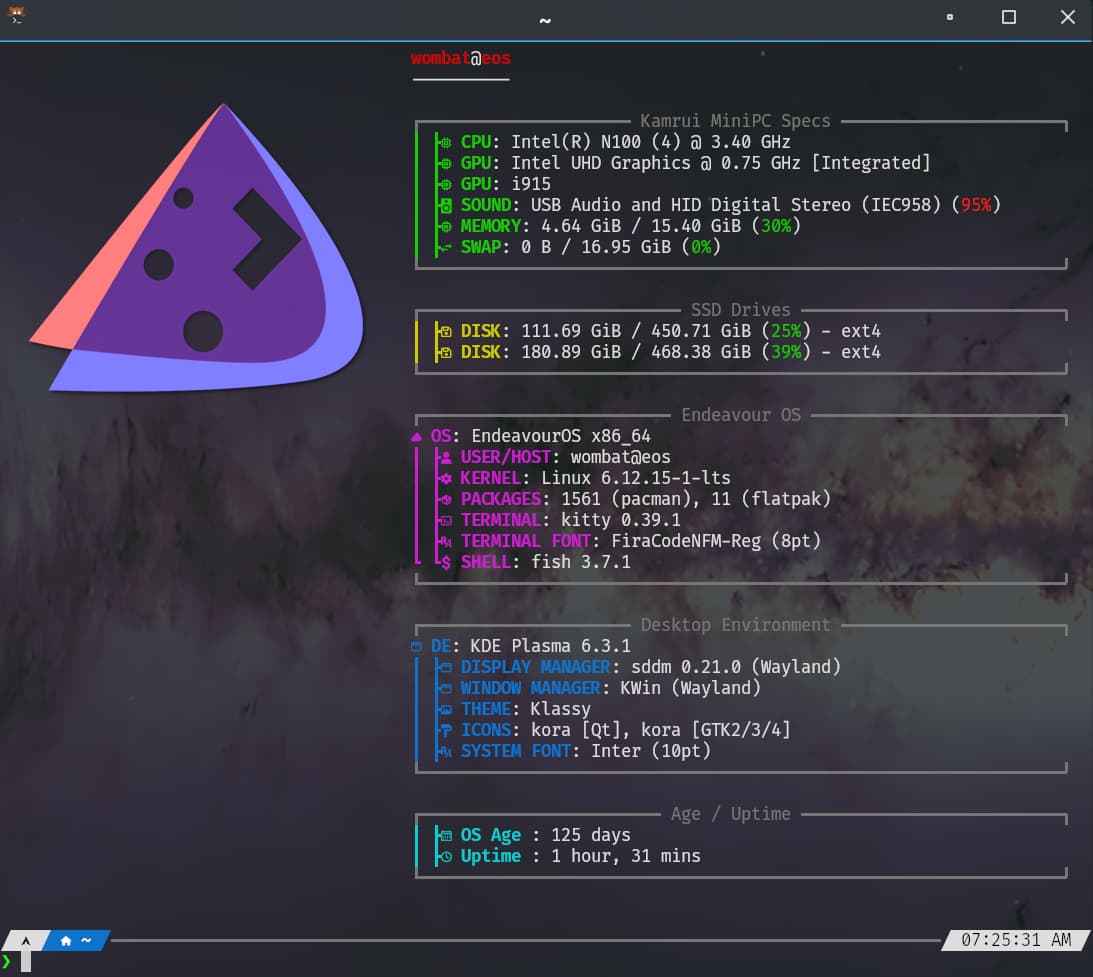
Task: Click 'kitty 0.39.1' terminal text
Action: click(x=620, y=520)
